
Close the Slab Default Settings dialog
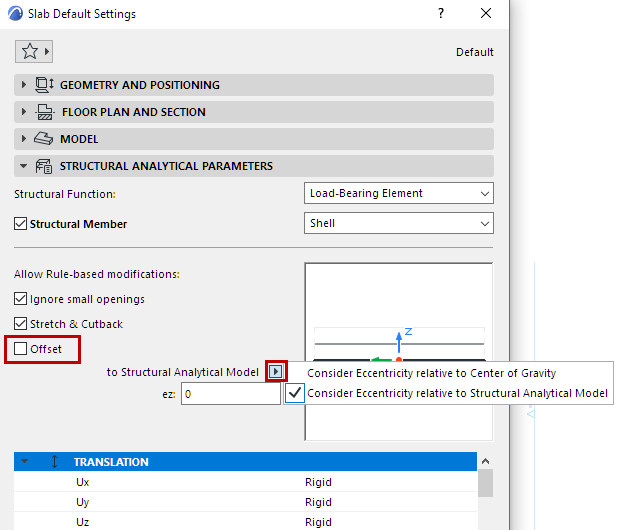486,13
